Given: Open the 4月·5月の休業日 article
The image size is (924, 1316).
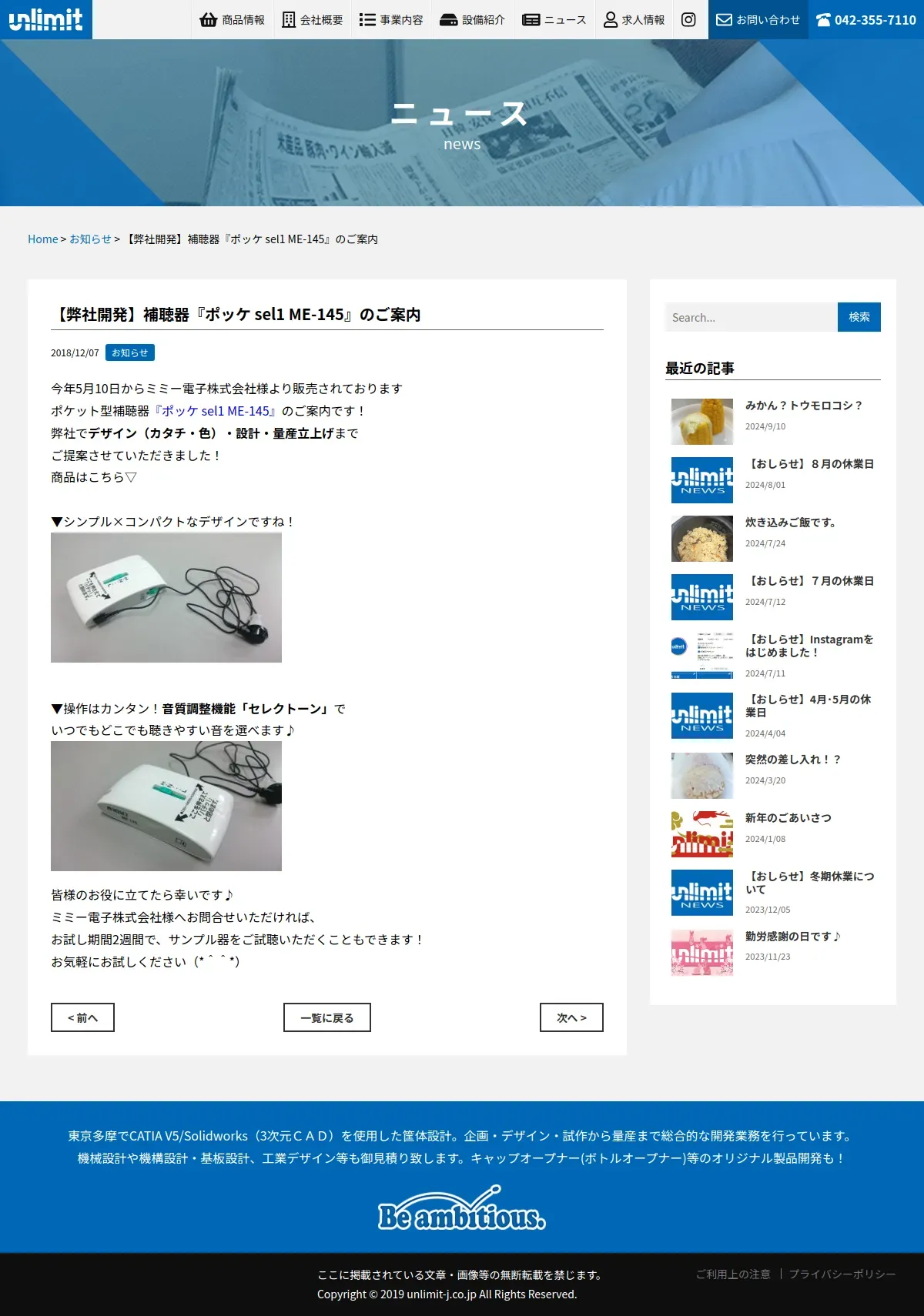Looking at the screenshot, I should [x=808, y=706].
